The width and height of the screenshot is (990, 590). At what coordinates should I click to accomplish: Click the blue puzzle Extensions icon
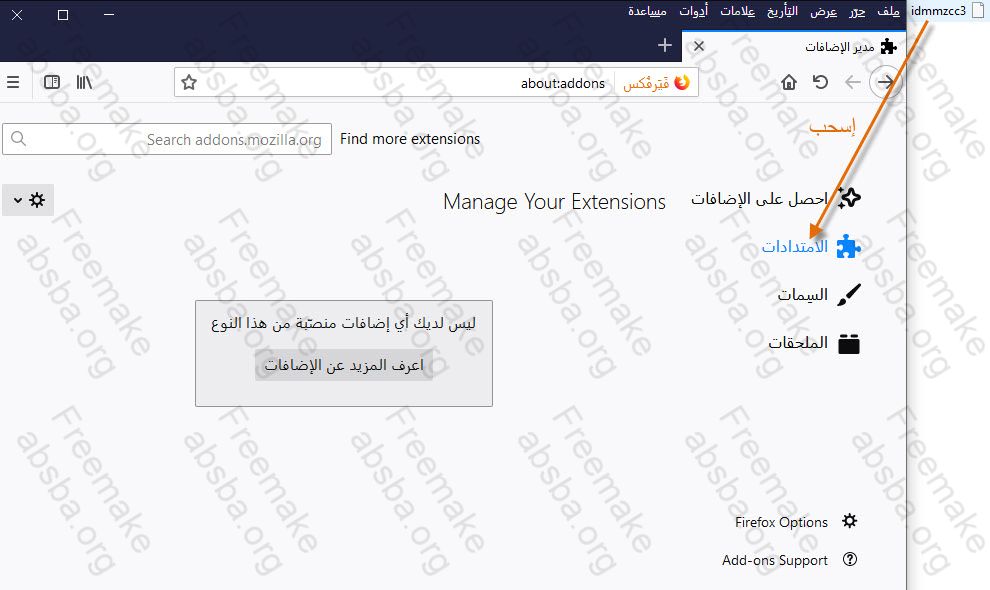(x=849, y=246)
